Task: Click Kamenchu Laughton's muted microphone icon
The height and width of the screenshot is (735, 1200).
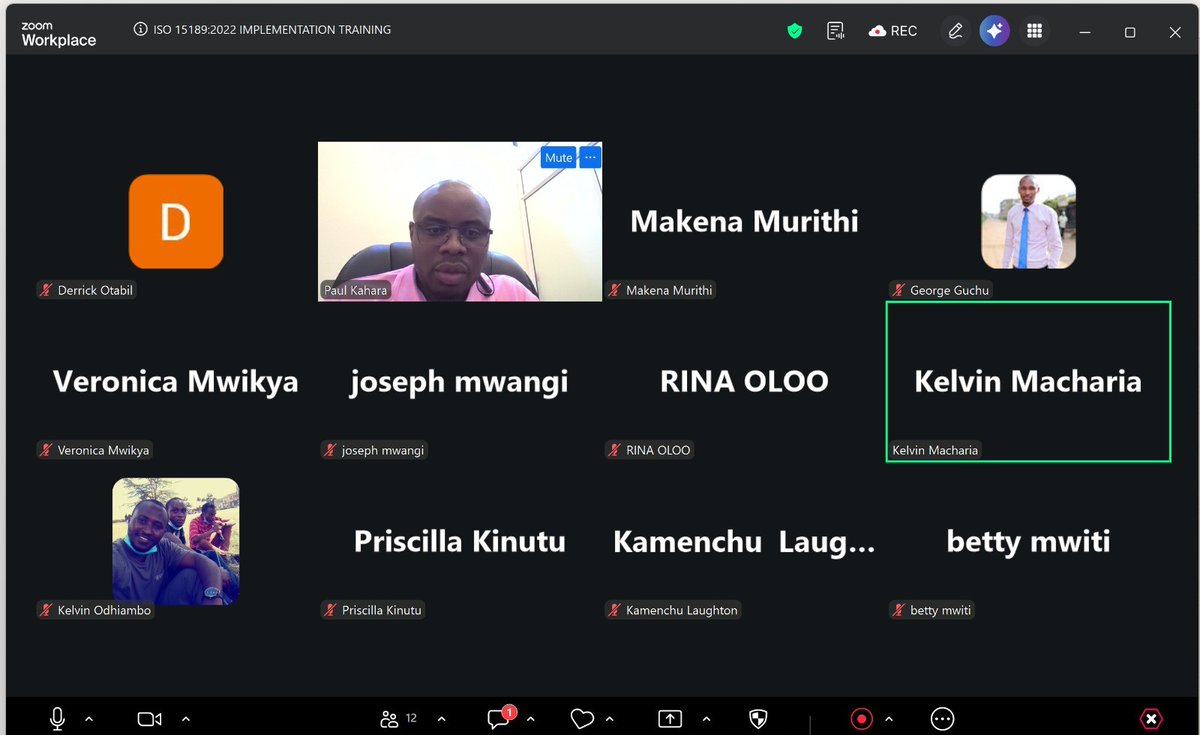Action: coord(614,610)
